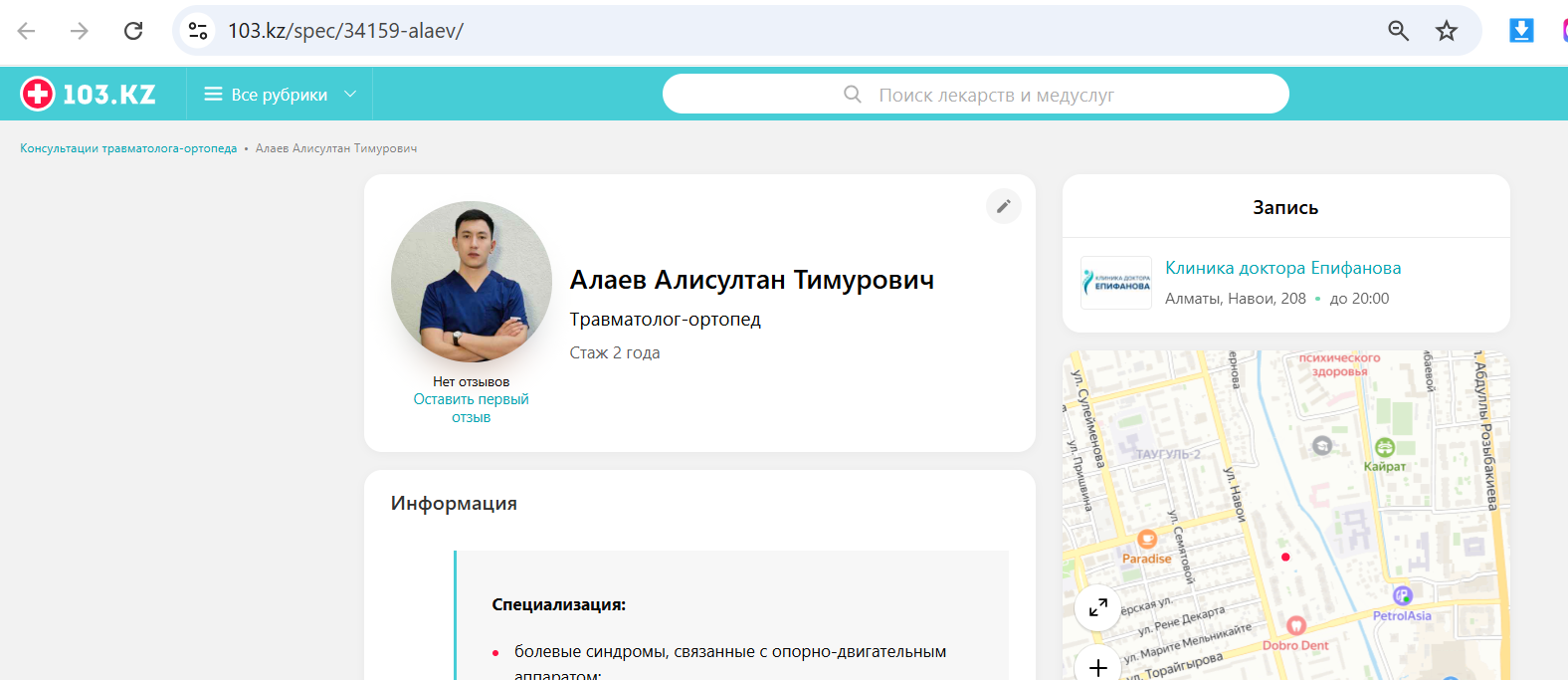
Task: Open the hamburger menu icon next to Все рубрики
Action: coord(213,95)
